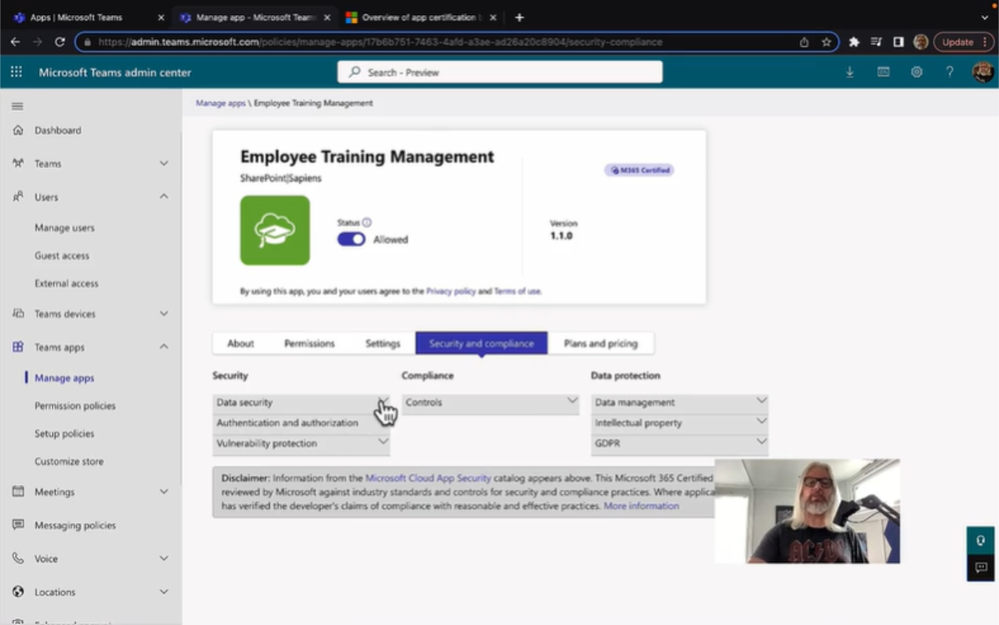
Task: Click the Teams icon in sidebar
Action: [x=18, y=163]
